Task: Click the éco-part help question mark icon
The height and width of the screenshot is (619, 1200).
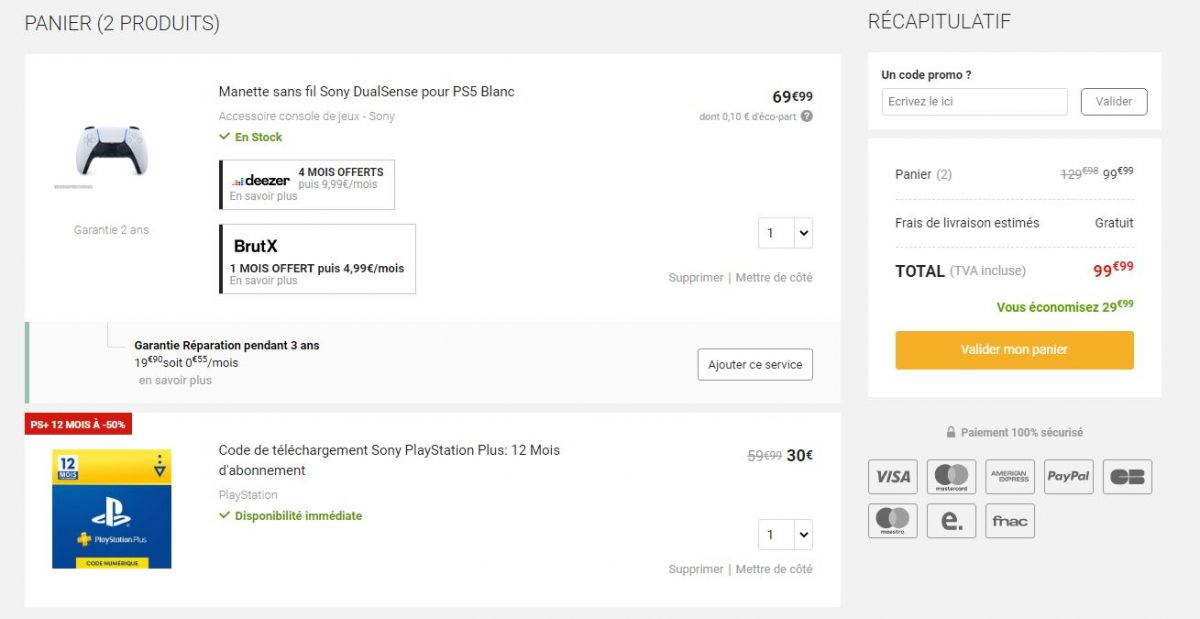Action: (807, 116)
